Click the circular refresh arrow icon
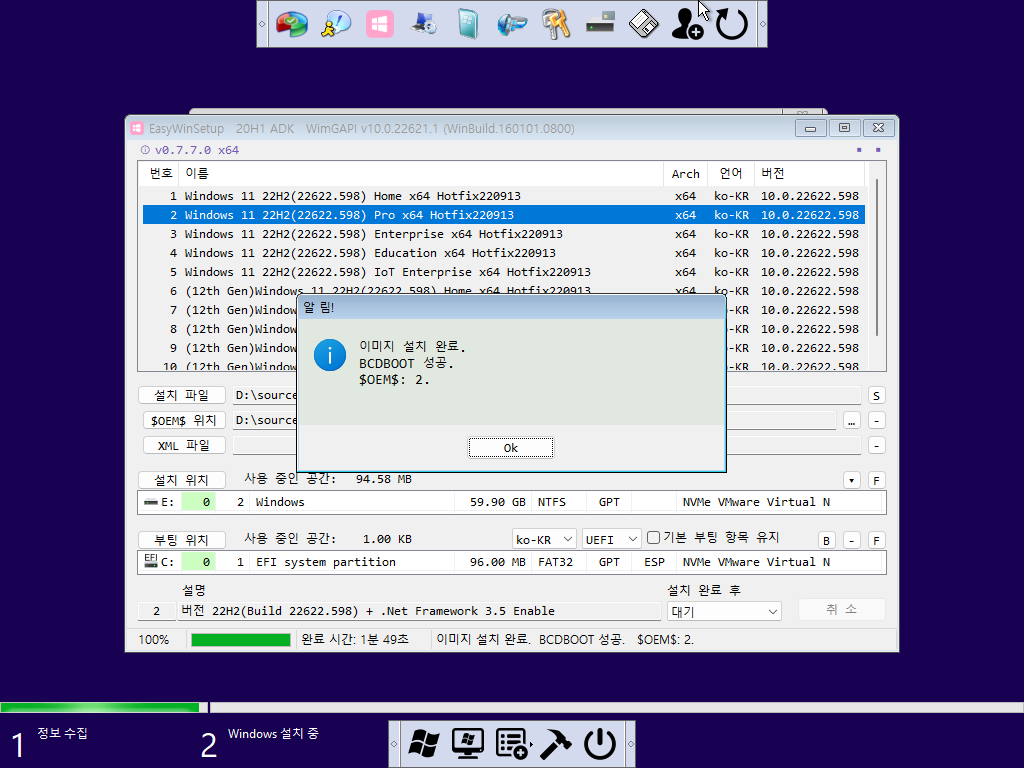 731,25
